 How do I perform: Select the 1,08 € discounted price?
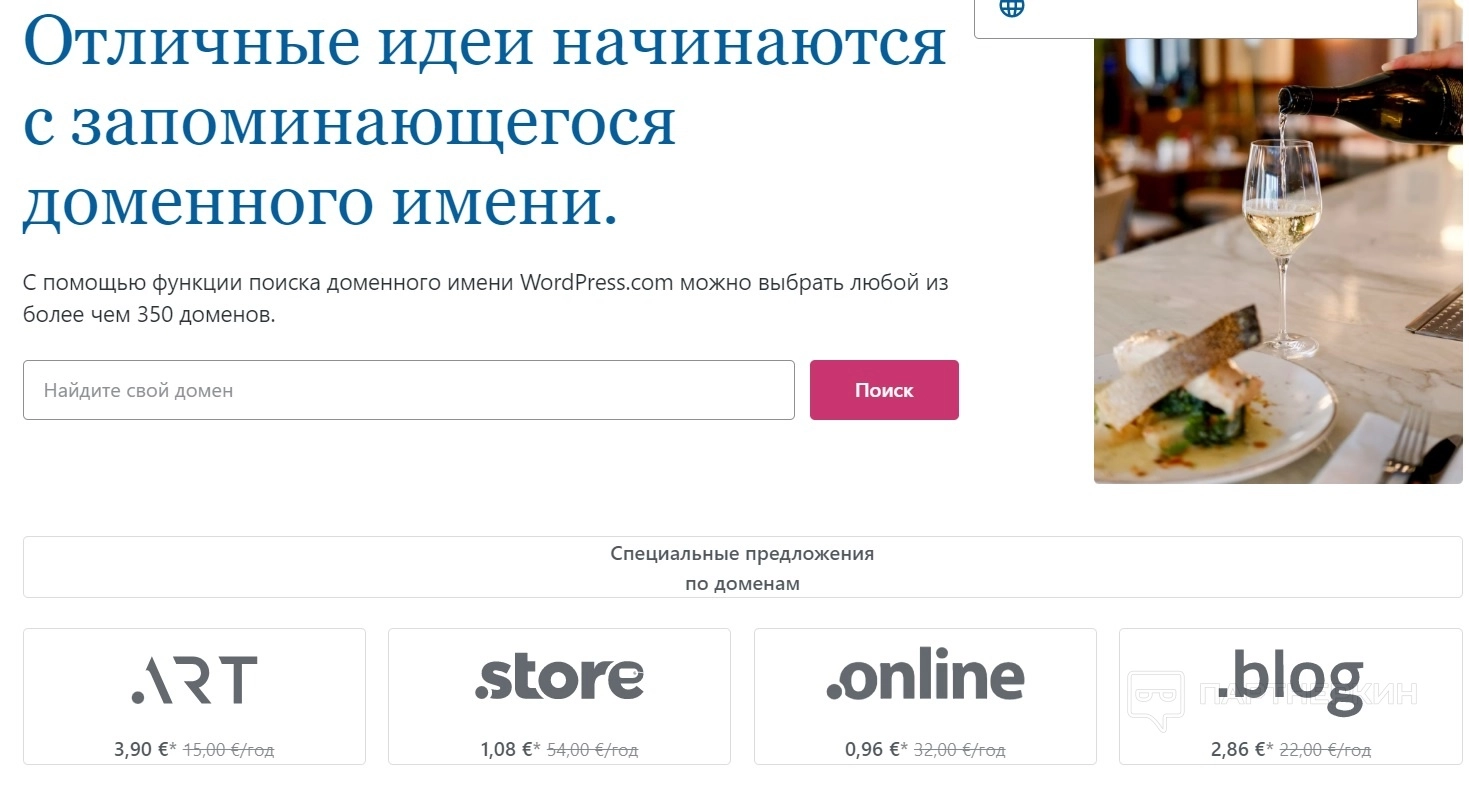click(x=510, y=749)
